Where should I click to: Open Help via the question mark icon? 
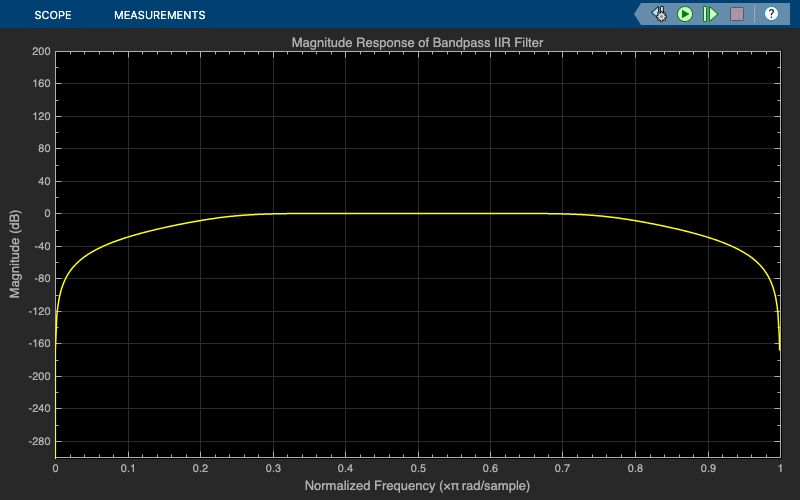(x=771, y=14)
